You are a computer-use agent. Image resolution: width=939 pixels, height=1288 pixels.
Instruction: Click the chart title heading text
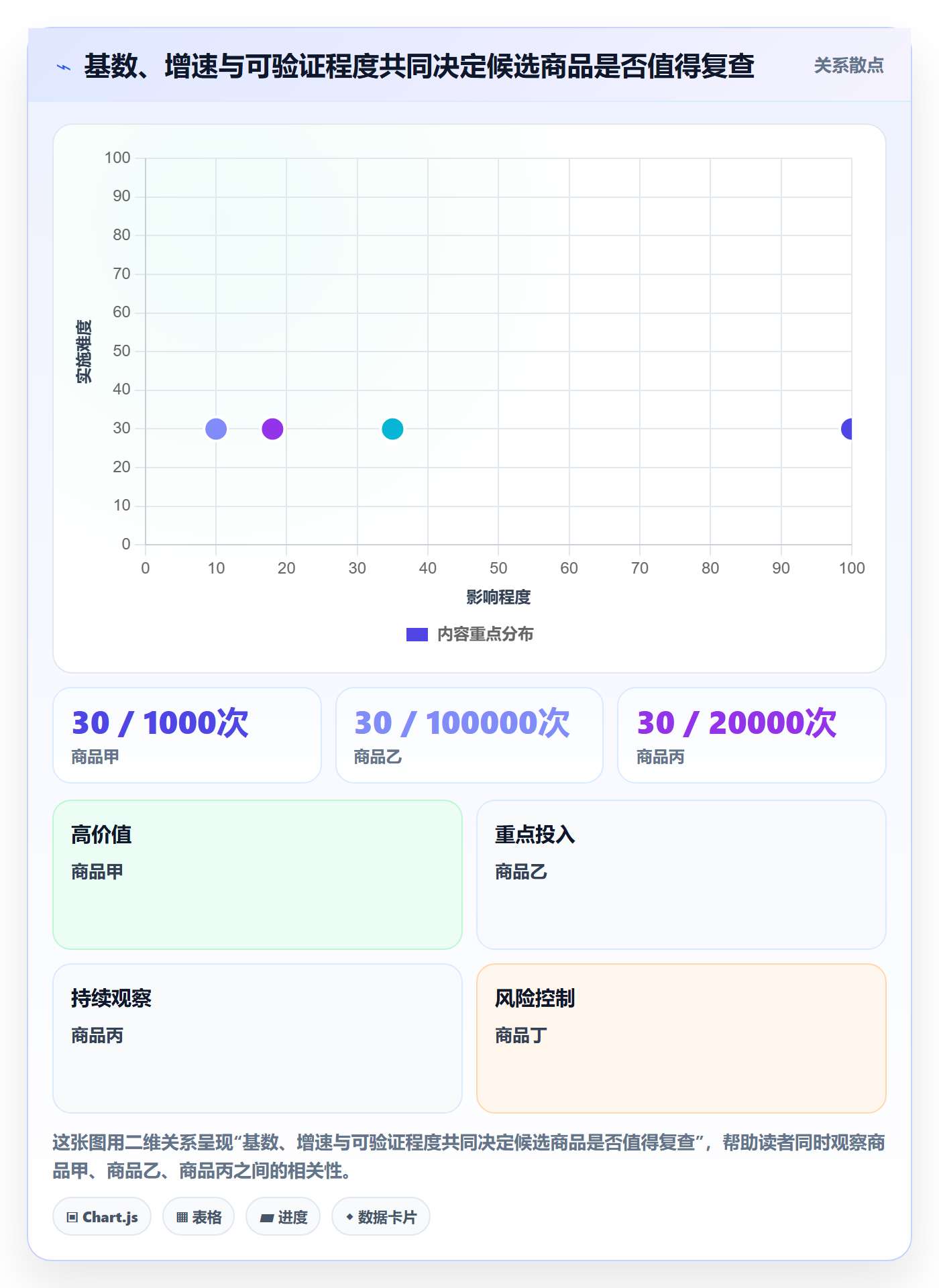[419, 66]
